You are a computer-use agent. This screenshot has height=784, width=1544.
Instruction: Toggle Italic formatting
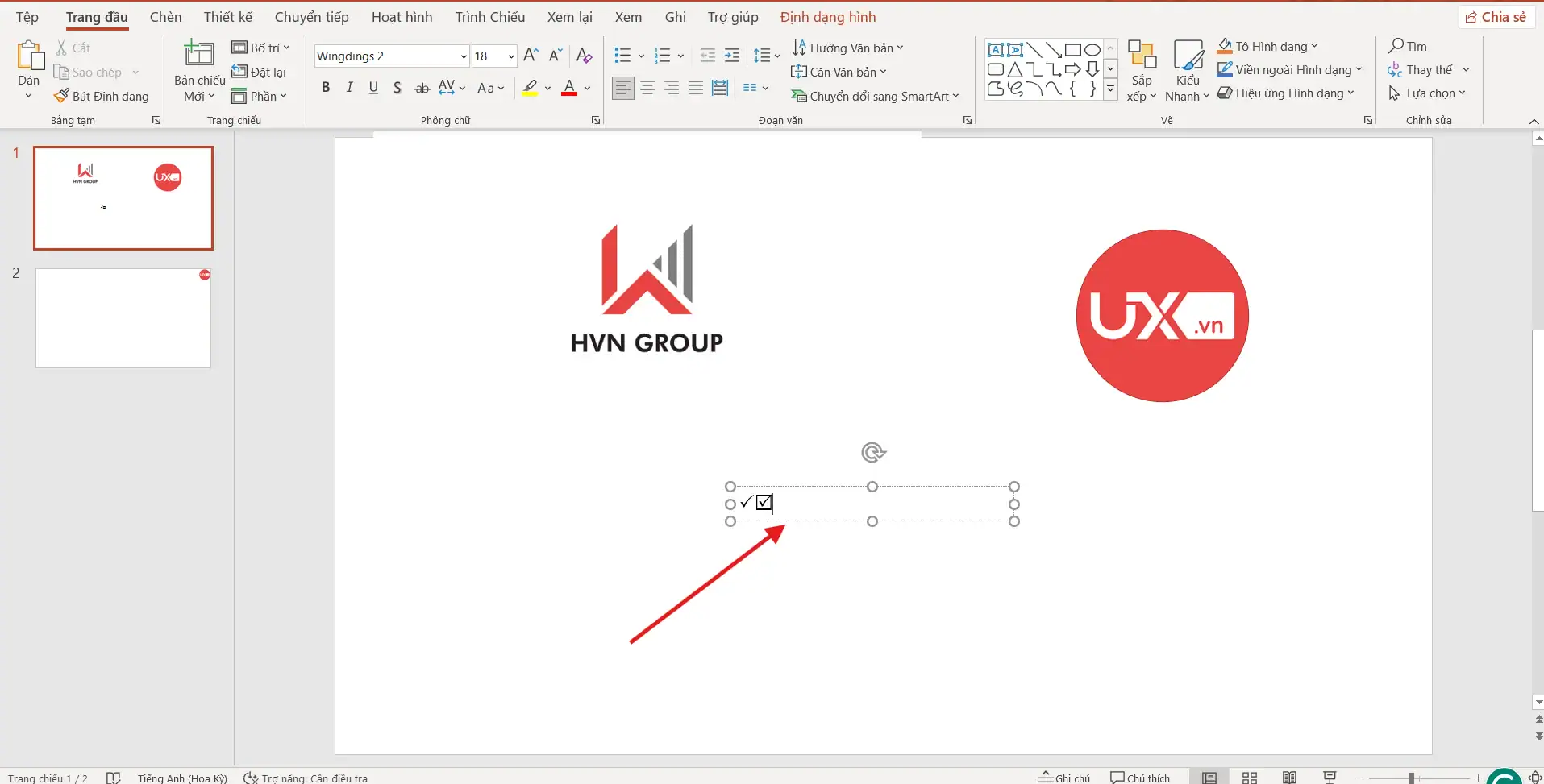[349, 88]
